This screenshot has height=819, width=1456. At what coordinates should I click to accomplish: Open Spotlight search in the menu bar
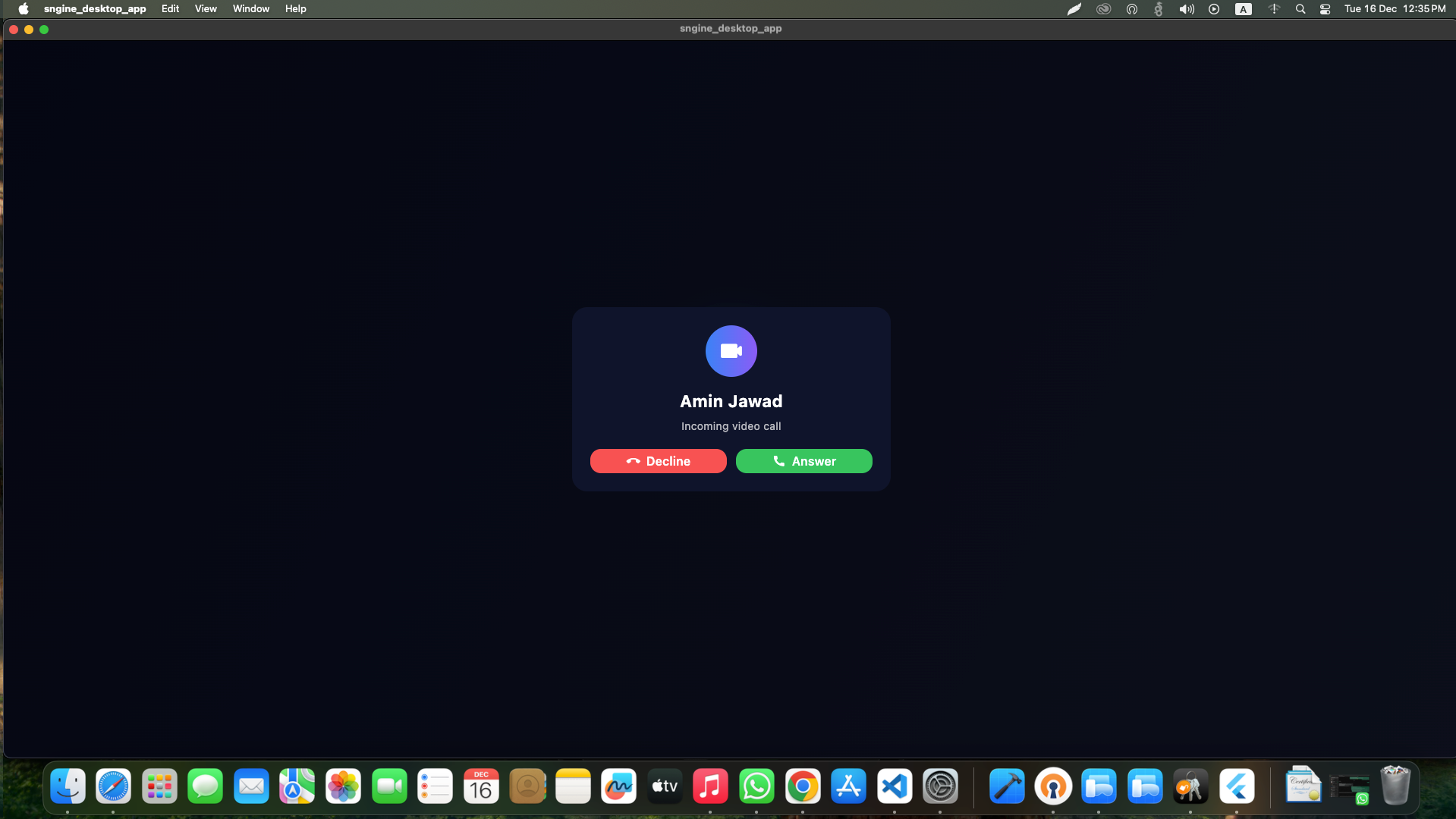(x=1300, y=8)
